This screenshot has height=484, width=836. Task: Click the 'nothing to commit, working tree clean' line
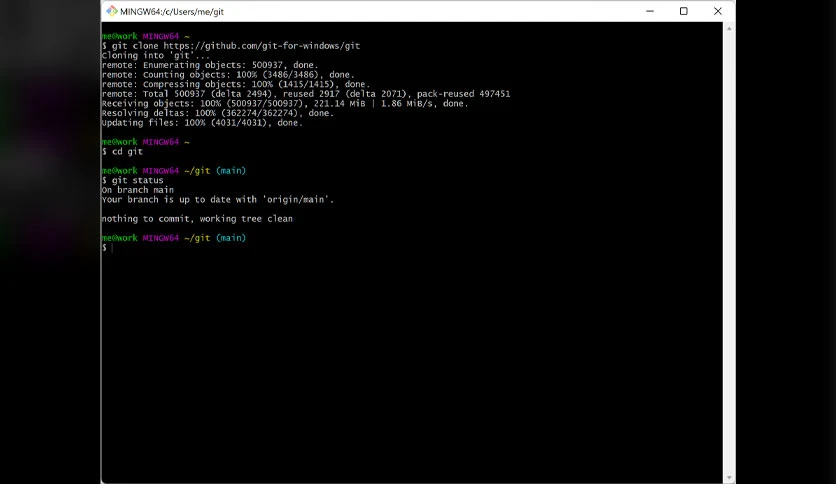pos(197,219)
